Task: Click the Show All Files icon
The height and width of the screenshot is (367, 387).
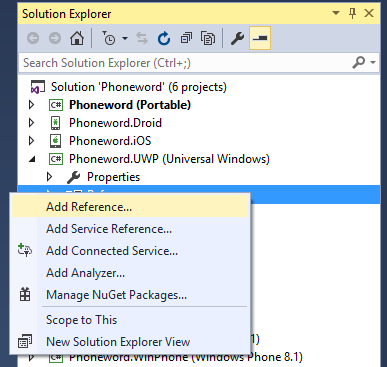Action: 208,38
